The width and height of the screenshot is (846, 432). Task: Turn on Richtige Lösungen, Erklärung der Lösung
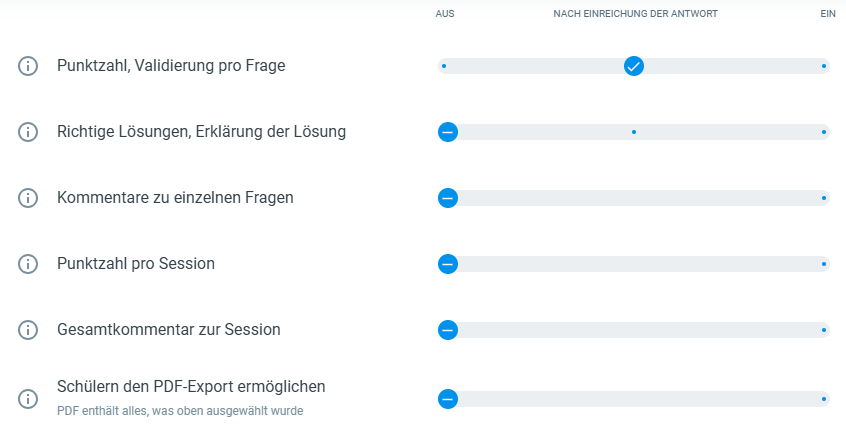click(824, 132)
